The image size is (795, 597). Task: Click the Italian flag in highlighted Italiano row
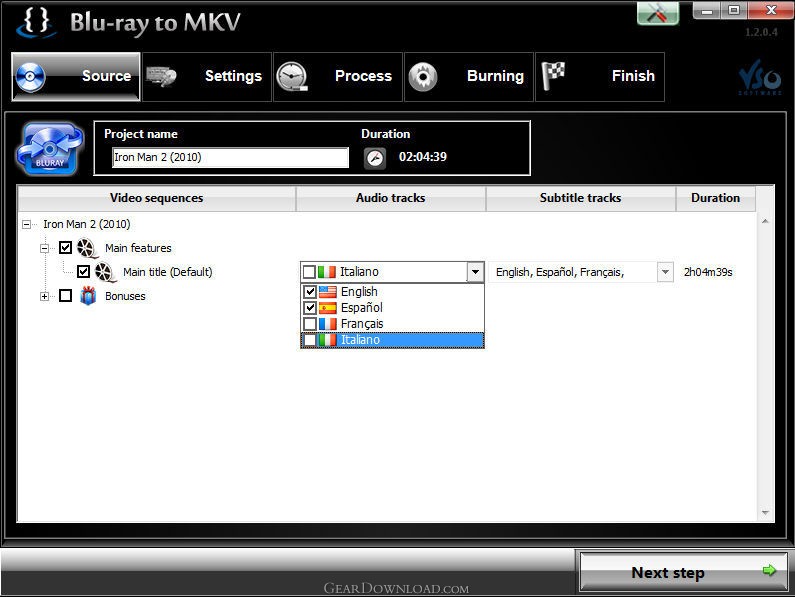tap(328, 340)
